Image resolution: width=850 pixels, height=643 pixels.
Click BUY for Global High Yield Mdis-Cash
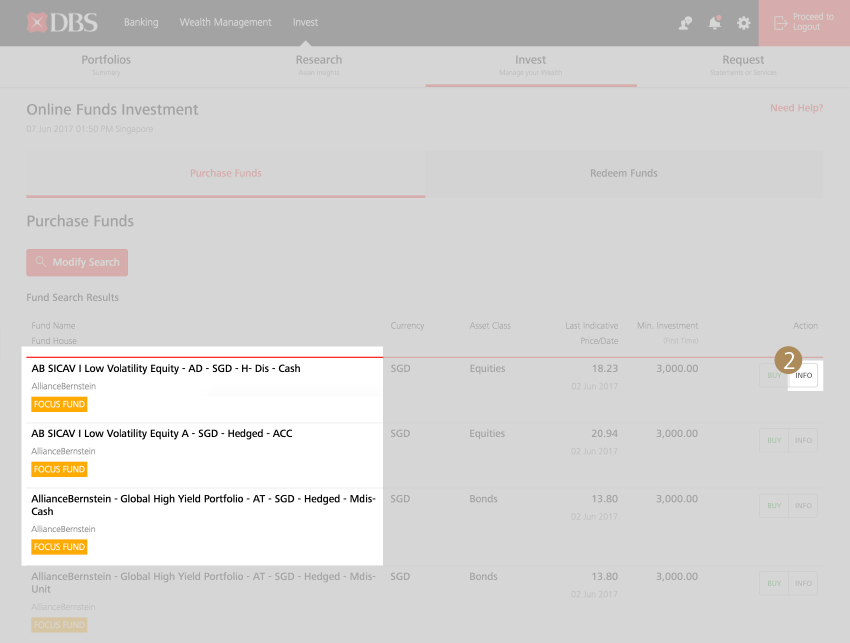tap(774, 506)
